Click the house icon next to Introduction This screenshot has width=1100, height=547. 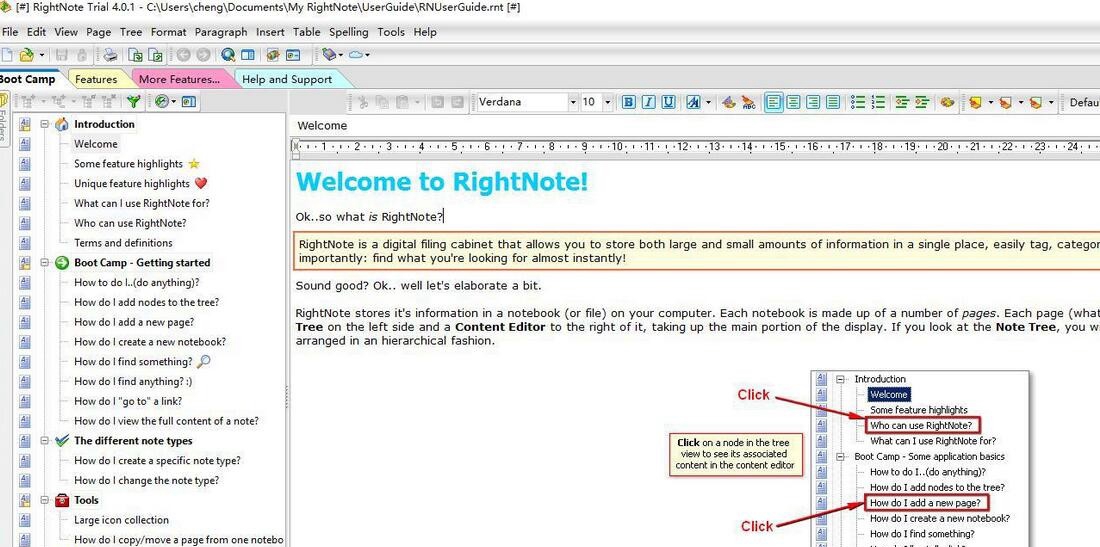click(x=62, y=124)
